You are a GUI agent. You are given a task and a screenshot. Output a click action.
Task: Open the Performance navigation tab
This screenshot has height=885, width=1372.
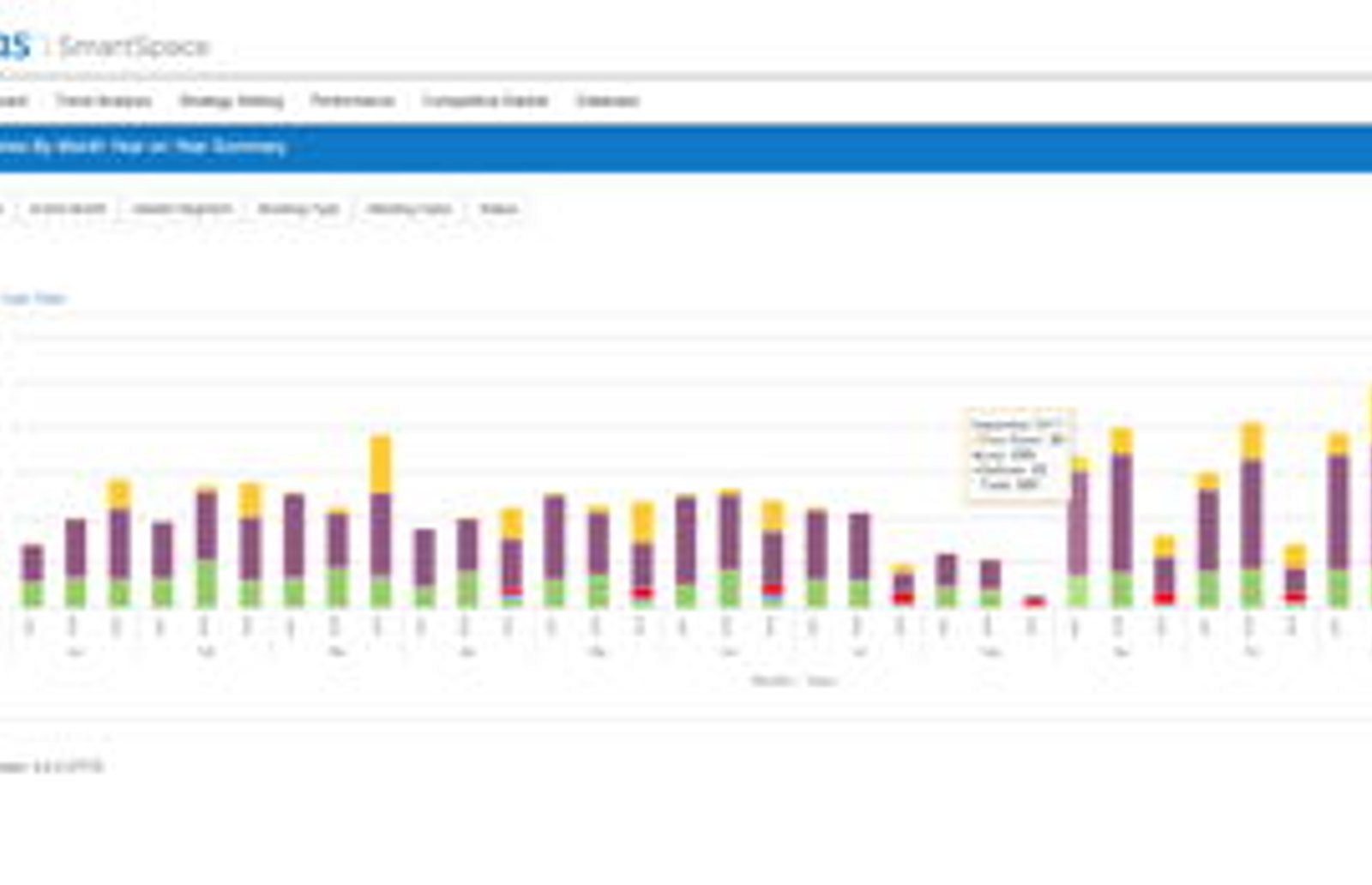point(352,101)
